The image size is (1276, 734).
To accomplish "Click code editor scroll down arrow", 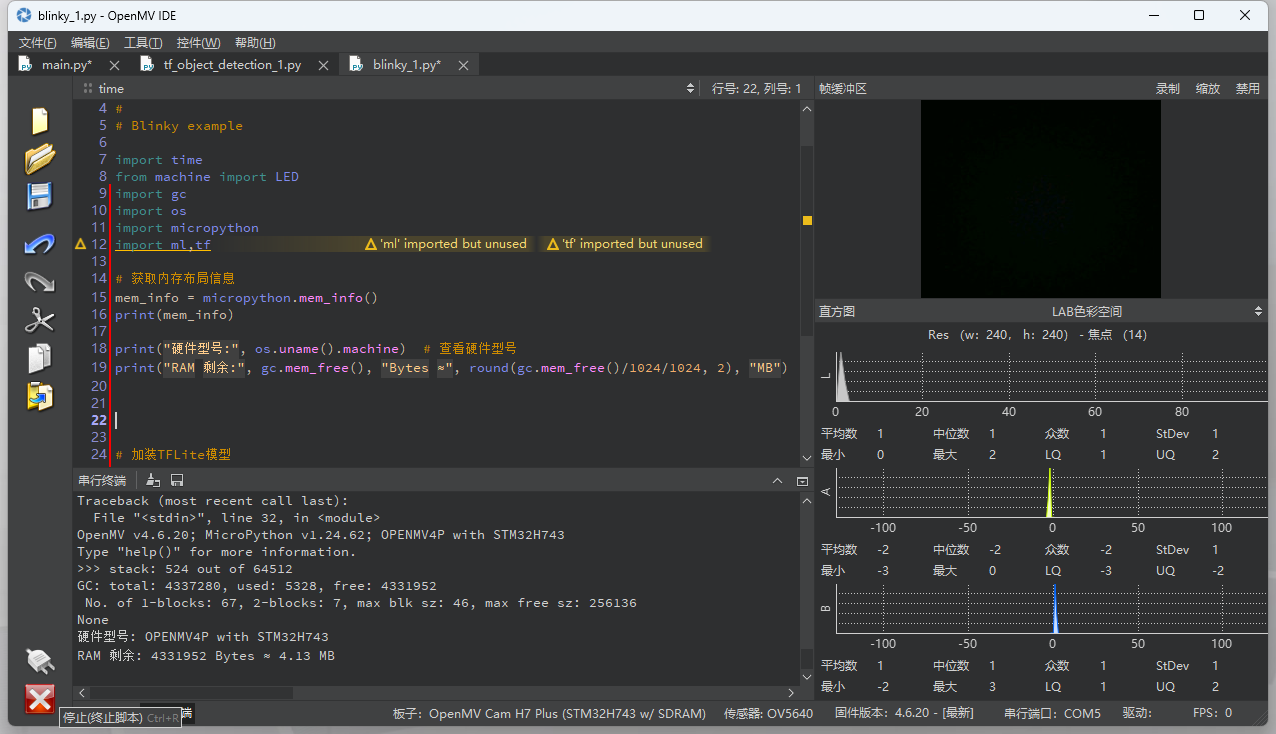I will pos(807,458).
